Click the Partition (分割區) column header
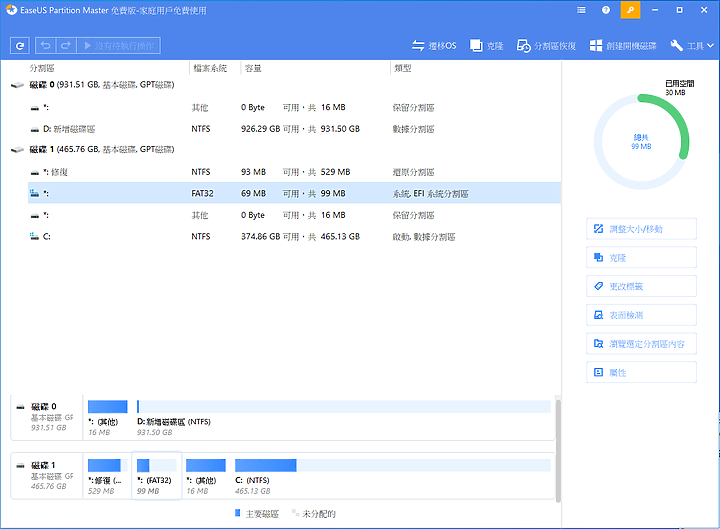The height and width of the screenshot is (529, 720). 42,68
